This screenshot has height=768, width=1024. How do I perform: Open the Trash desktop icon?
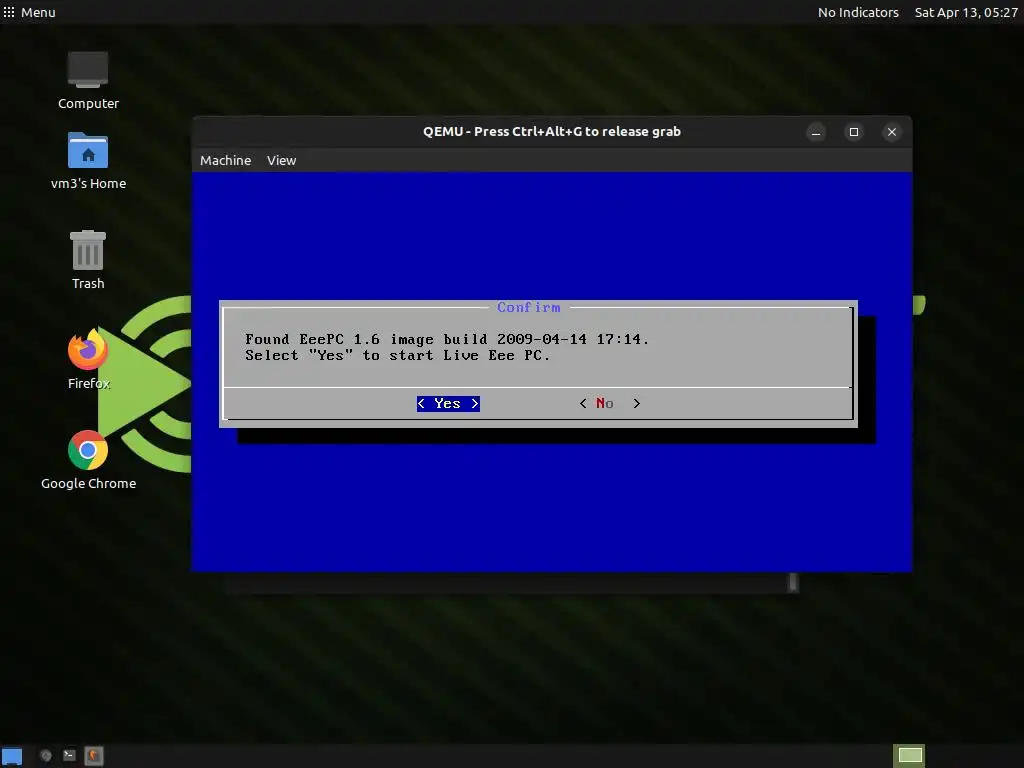pos(88,260)
